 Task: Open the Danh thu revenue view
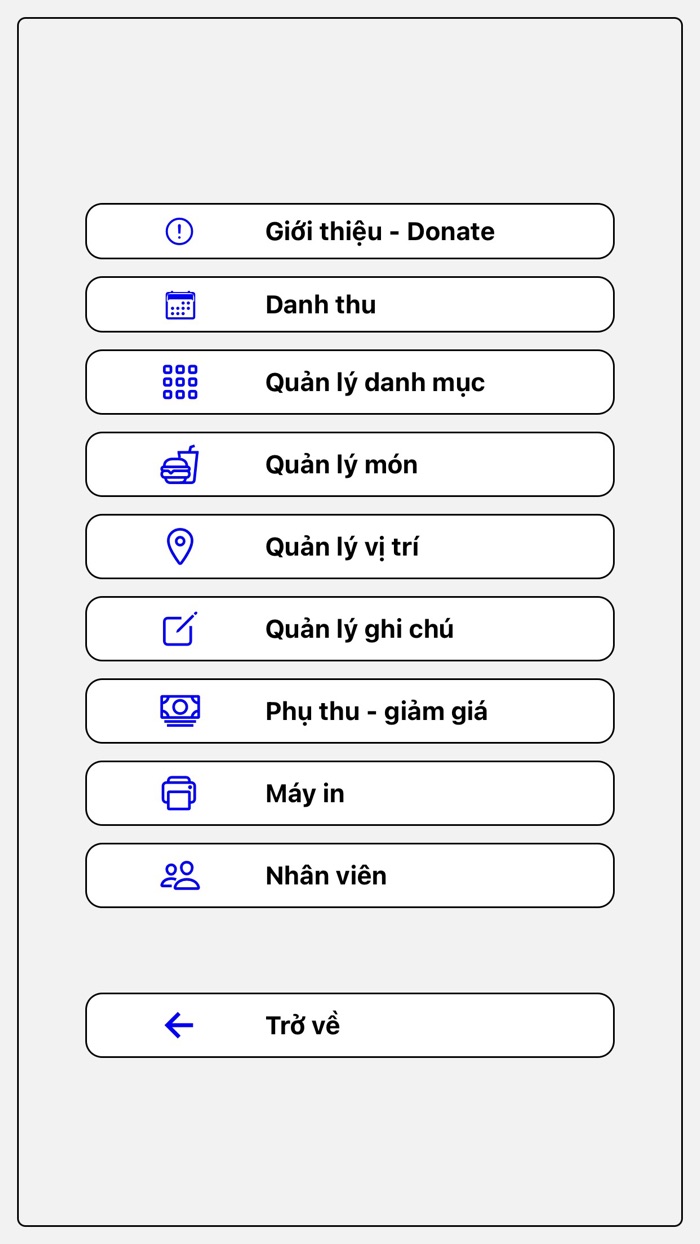coord(350,304)
